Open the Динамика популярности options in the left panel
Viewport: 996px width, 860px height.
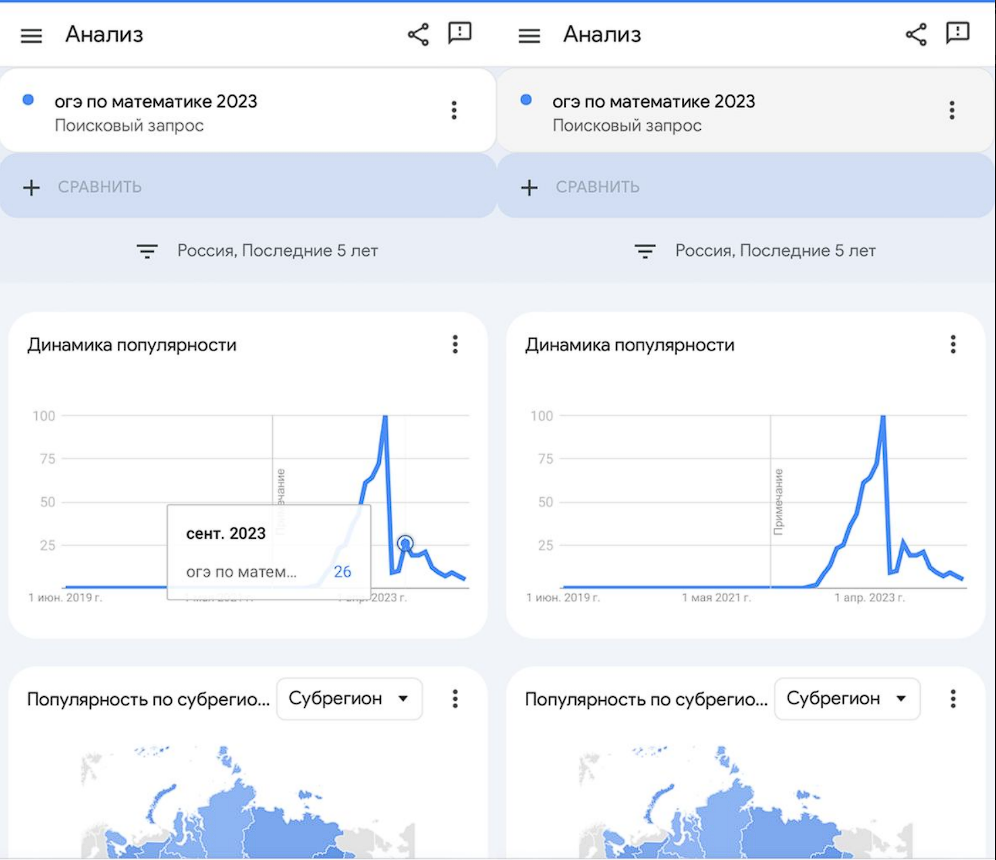pyautogui.click(x=455, y=345)
